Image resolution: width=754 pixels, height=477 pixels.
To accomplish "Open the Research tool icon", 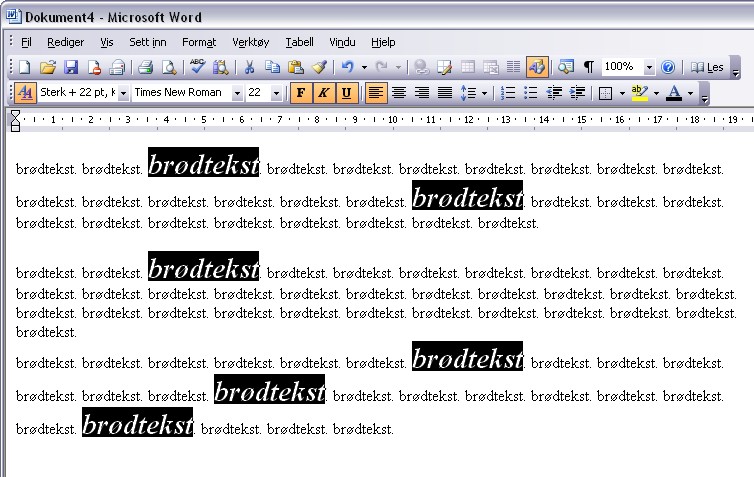I will 221,67.
